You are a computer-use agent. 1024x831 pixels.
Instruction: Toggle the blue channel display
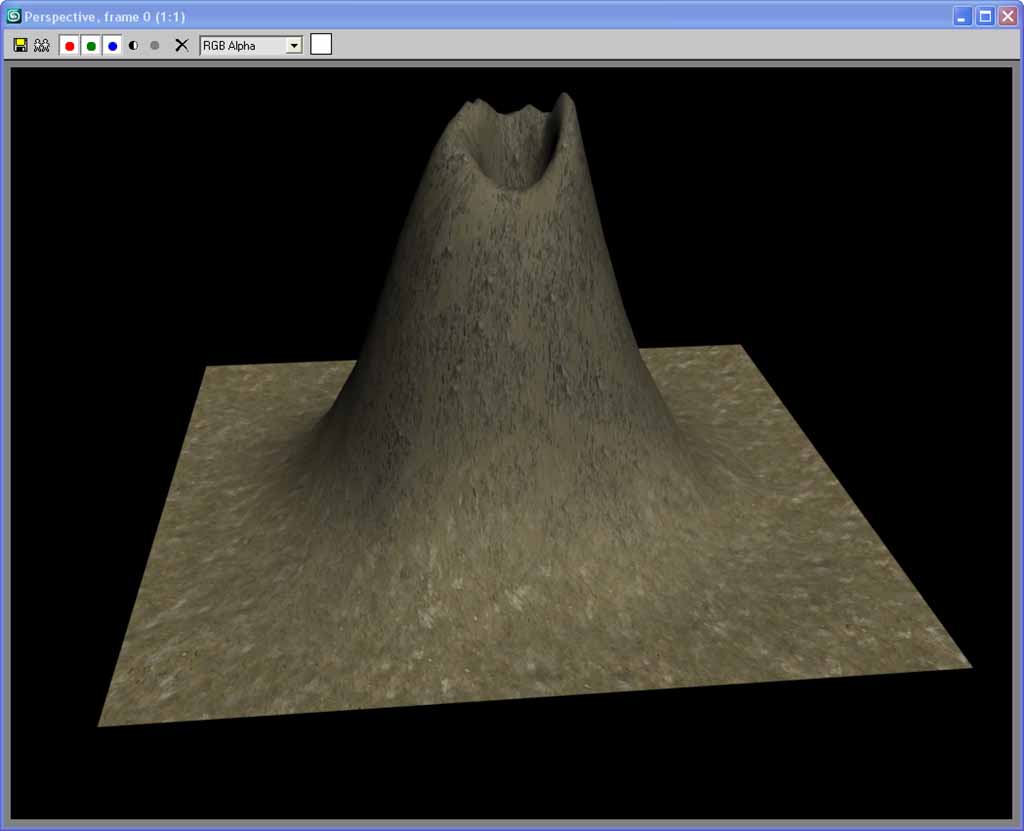[112, 46]
